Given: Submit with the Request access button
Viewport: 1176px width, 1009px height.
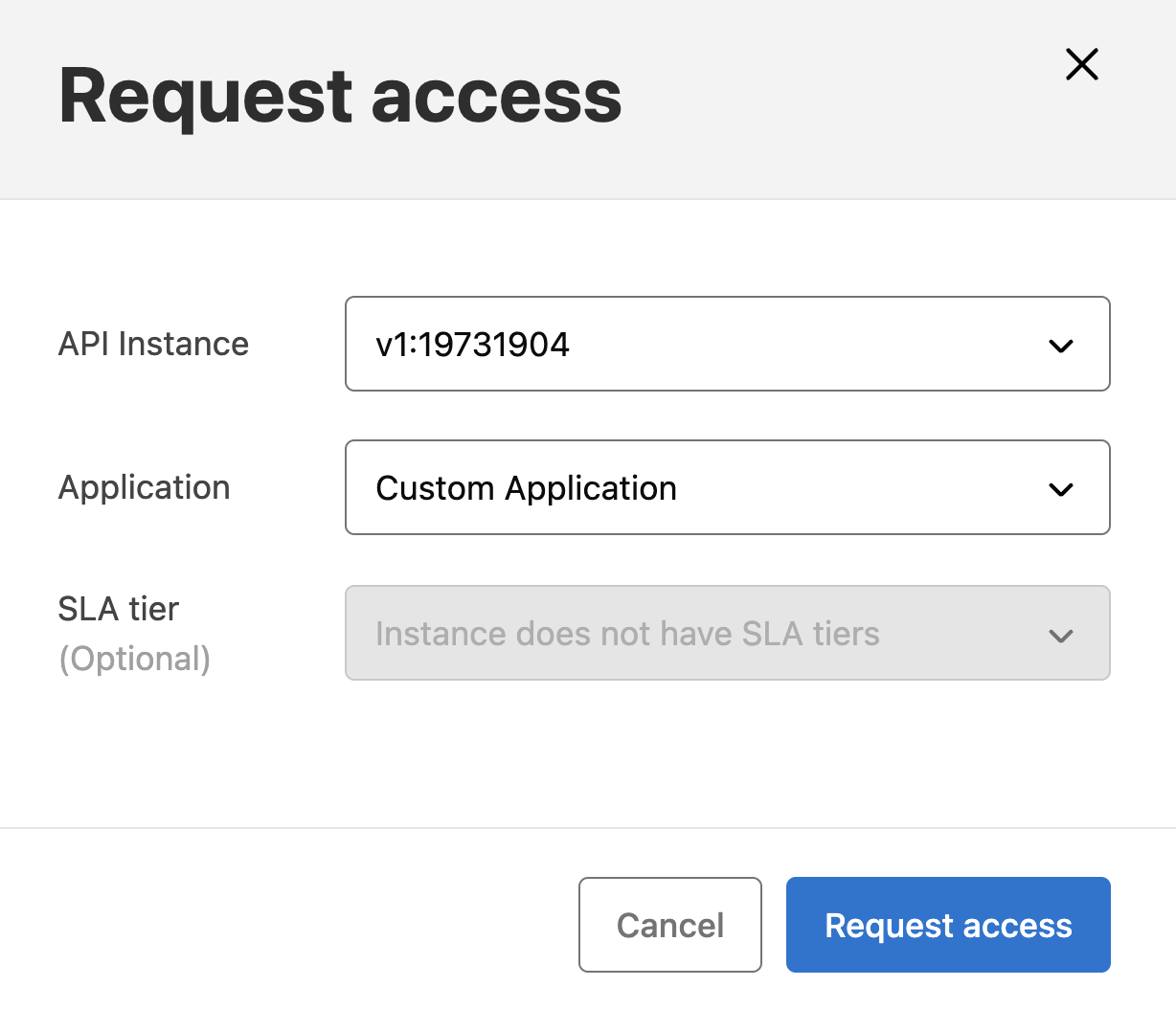Looking at the screenshot, I should [x=947, y=925].
